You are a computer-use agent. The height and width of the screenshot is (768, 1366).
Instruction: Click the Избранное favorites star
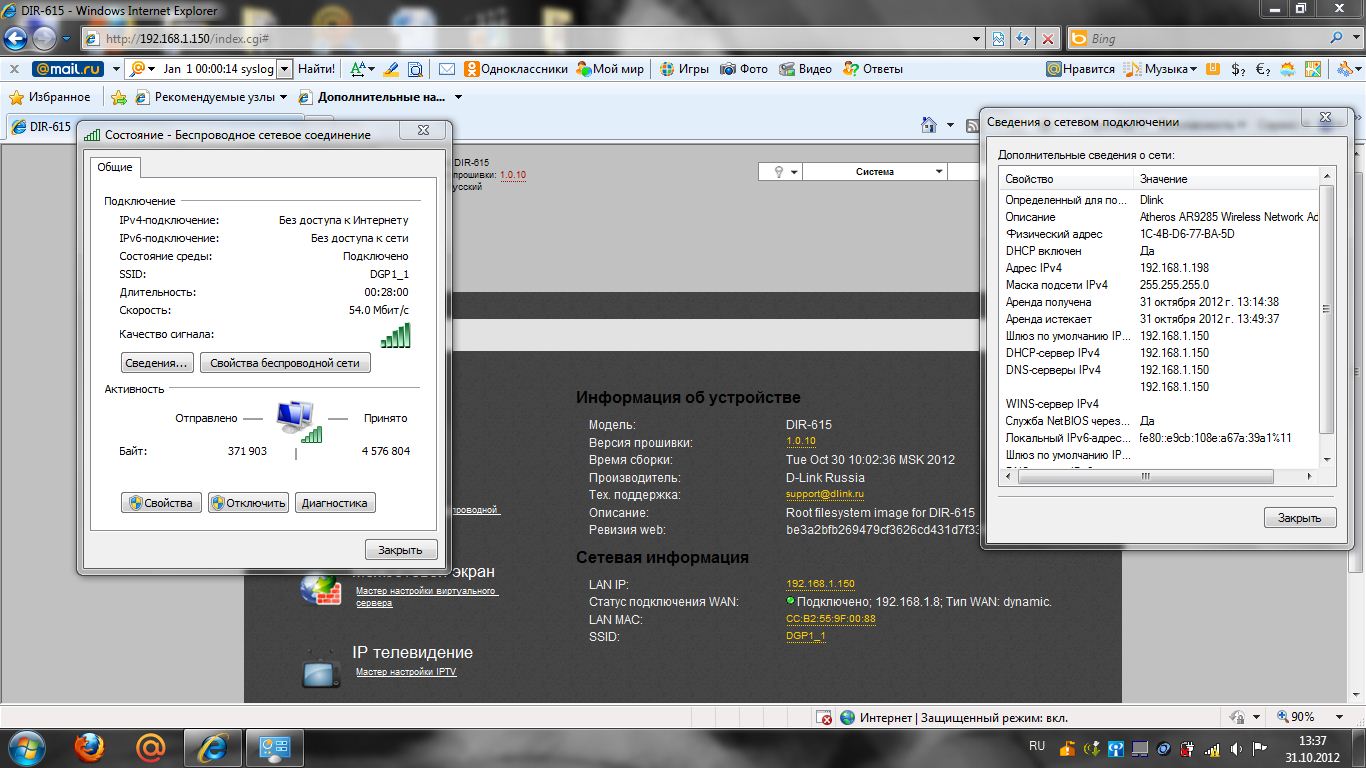pos(17,97)
